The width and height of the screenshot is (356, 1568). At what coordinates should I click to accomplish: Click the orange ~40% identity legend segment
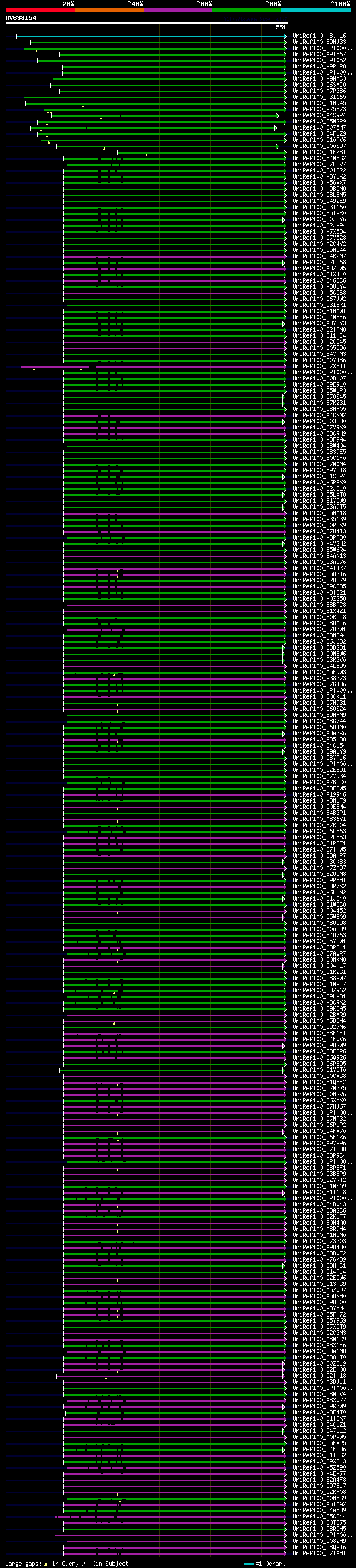pyautogui.click(x=109, y=10)
